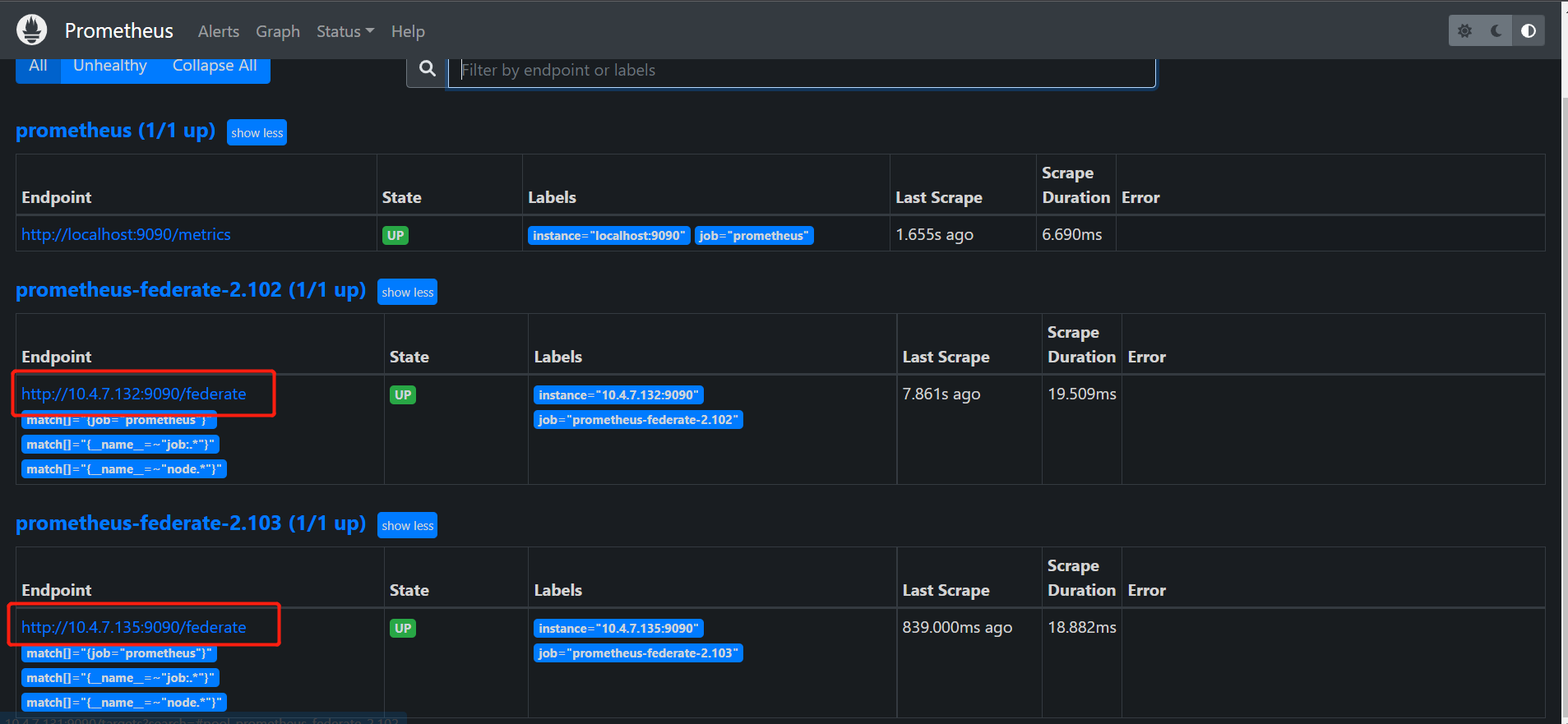Open the Alerts page

(x=219, y=31)
